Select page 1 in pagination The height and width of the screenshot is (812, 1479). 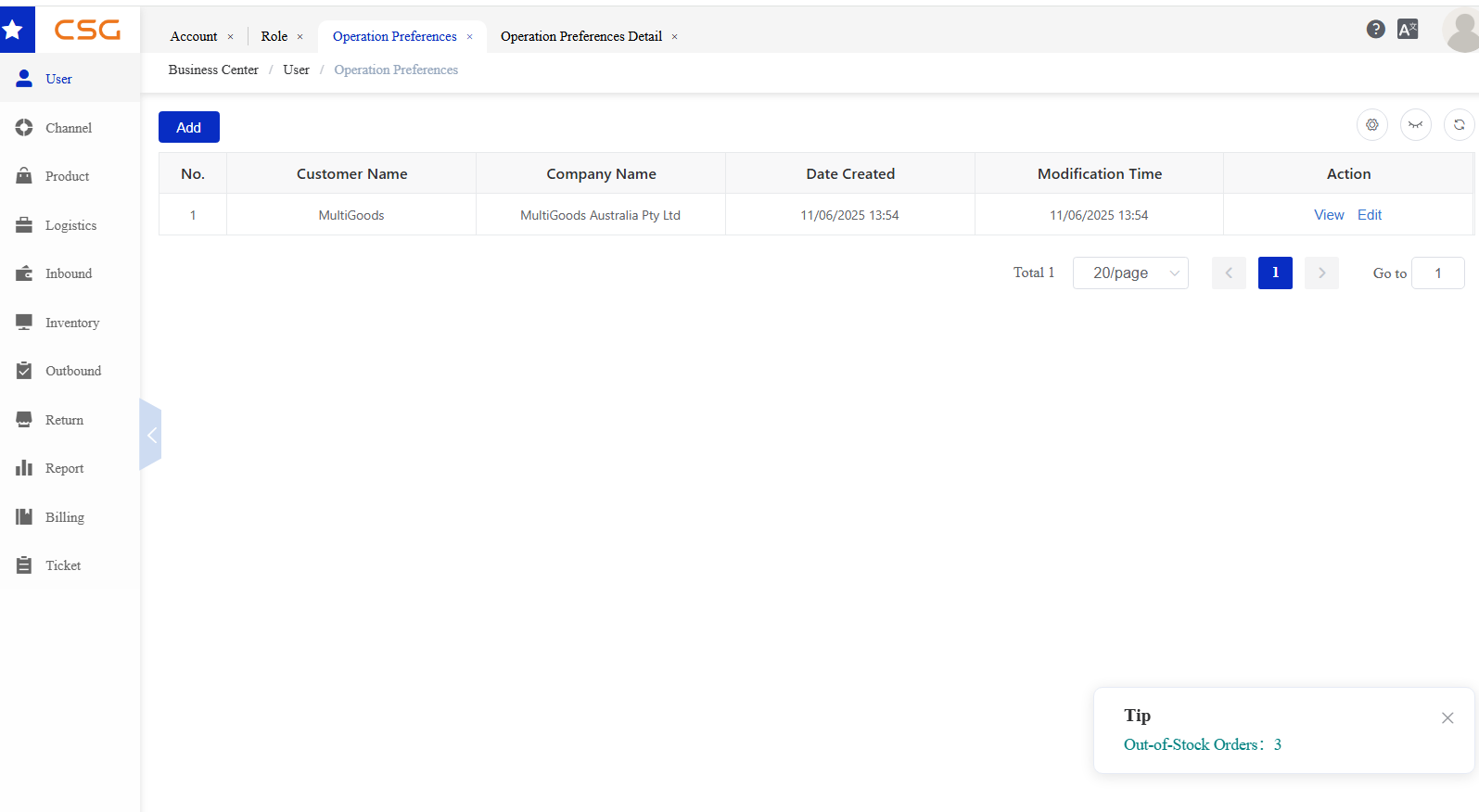pos(1275,273)
